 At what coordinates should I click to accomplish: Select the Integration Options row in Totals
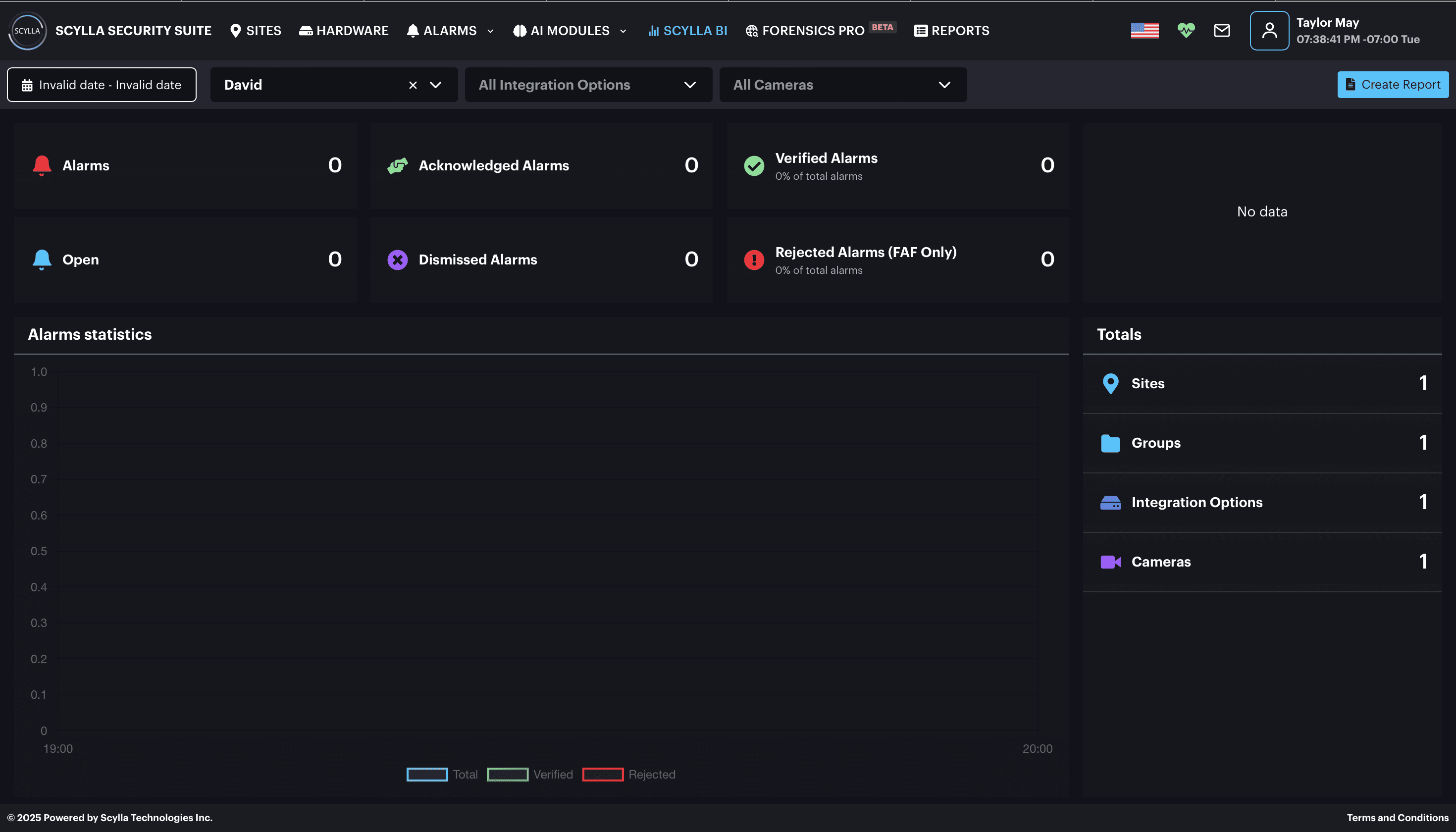(1262, 503)
